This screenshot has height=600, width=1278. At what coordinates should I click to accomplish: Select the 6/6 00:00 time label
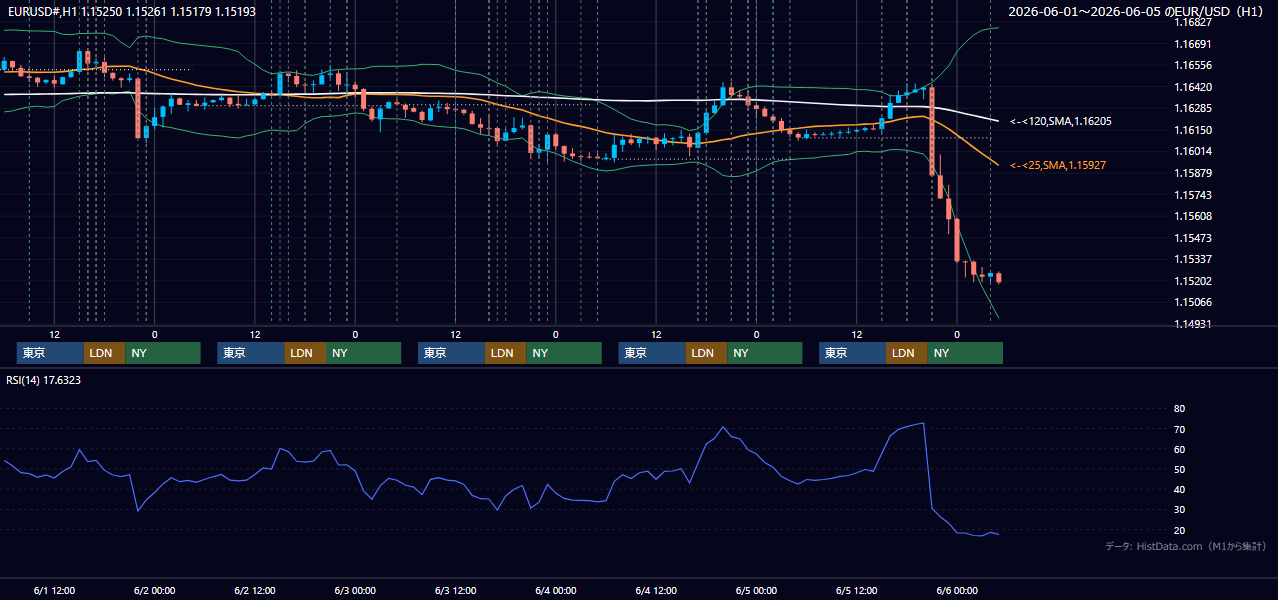coord(957,591)
